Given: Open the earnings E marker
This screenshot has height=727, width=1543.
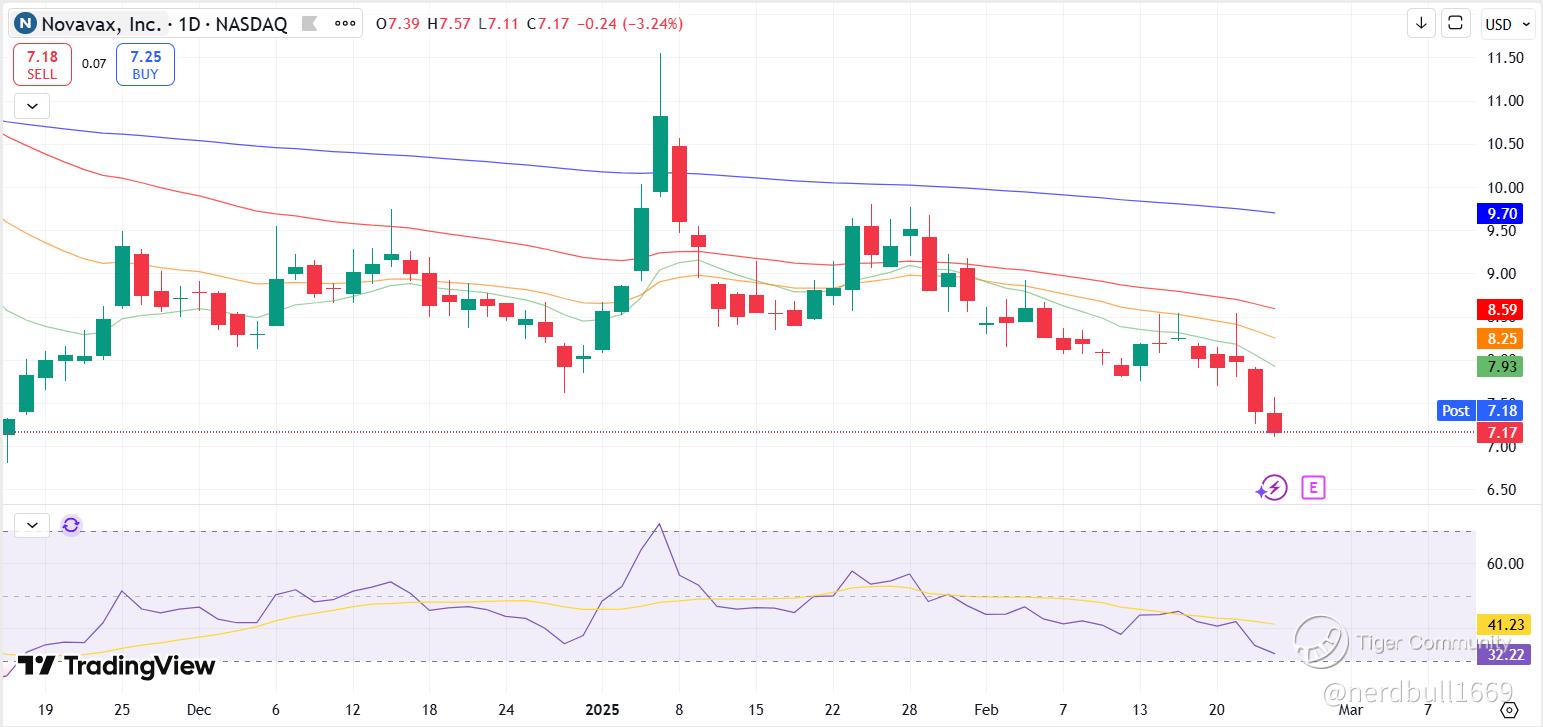Looking at the screenshot, I should pyautogui.click(x=1313, y=488).
